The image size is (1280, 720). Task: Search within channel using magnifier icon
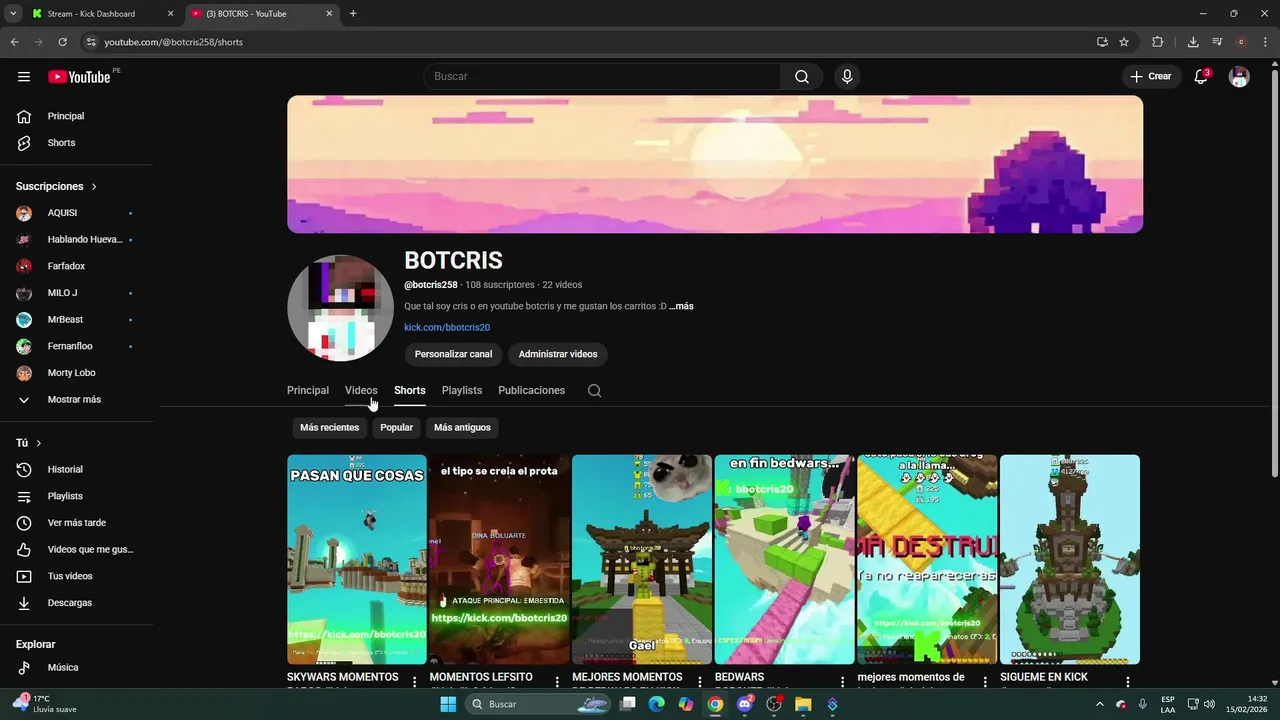coord(594,391)
